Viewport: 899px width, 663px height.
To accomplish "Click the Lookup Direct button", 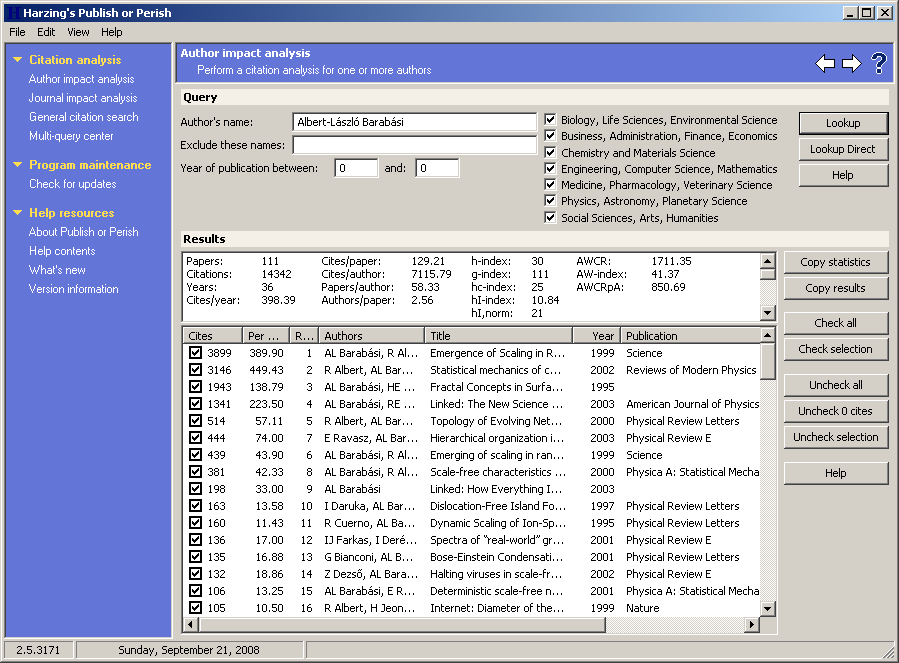I will pos(843,149).
